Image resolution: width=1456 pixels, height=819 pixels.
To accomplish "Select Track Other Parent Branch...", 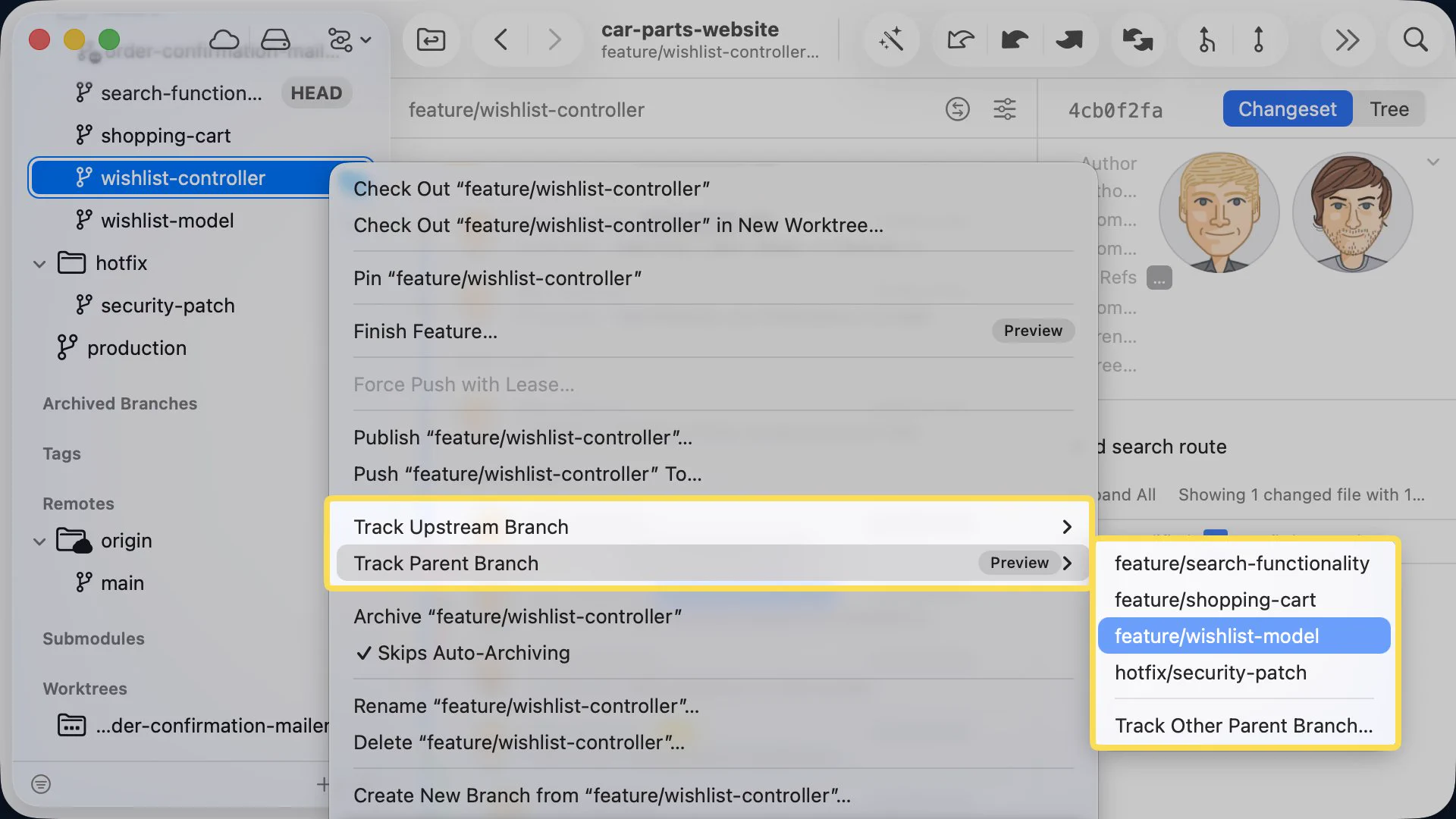I will click(1244, 726).
